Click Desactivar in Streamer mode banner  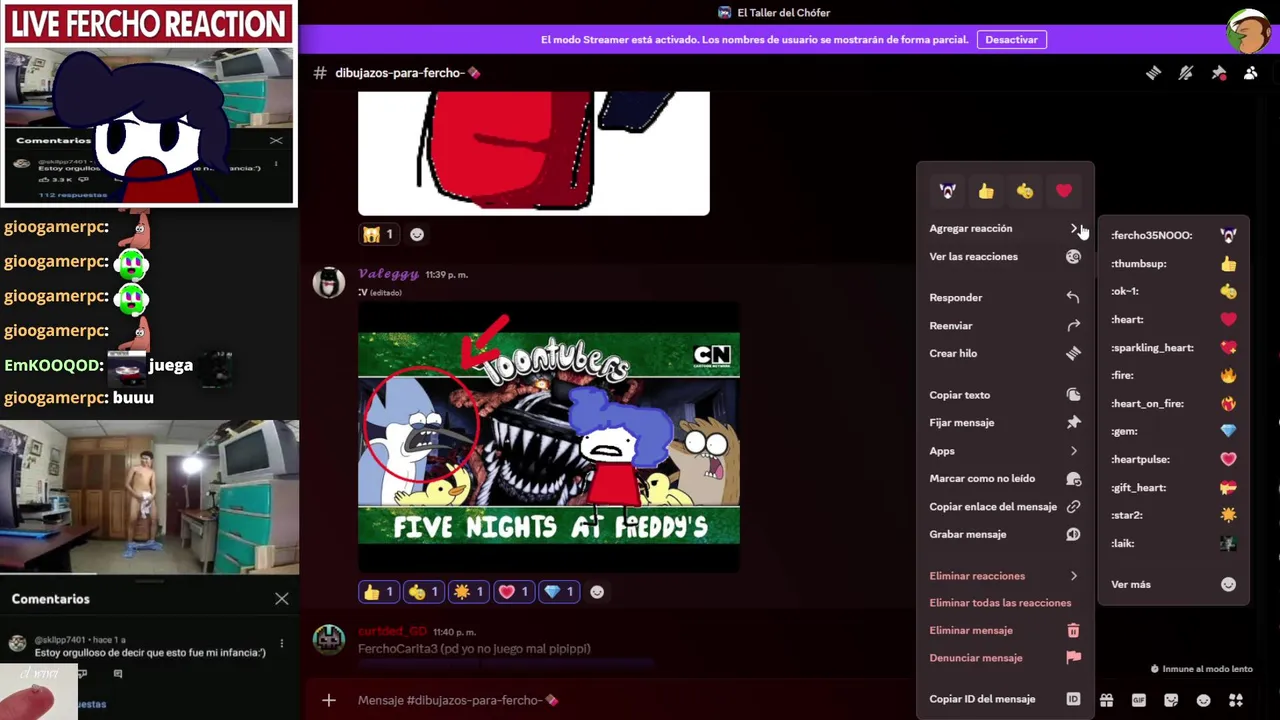(1011, 40)
